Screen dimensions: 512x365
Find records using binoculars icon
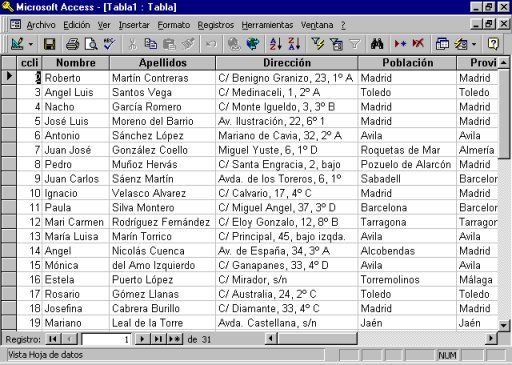click(377, 44)
